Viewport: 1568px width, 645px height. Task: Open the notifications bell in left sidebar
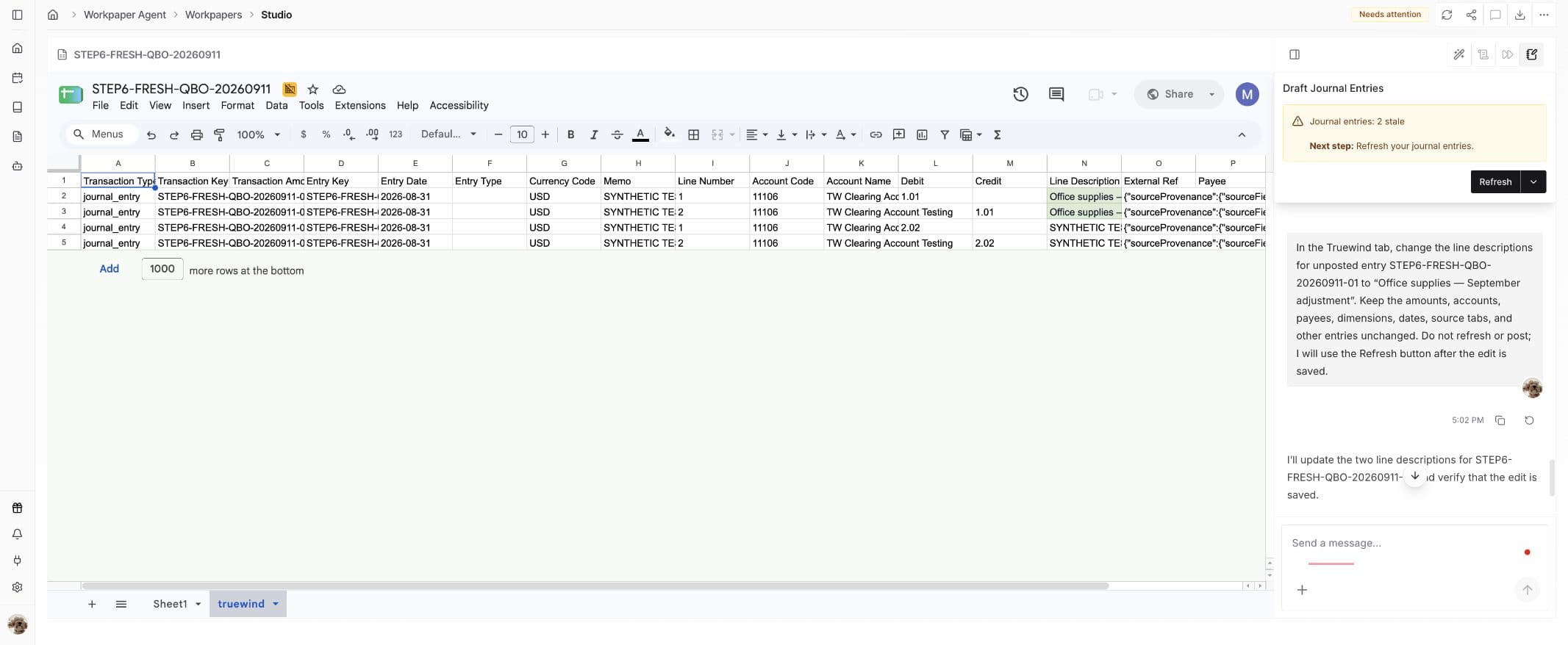[x=18, y=534]
